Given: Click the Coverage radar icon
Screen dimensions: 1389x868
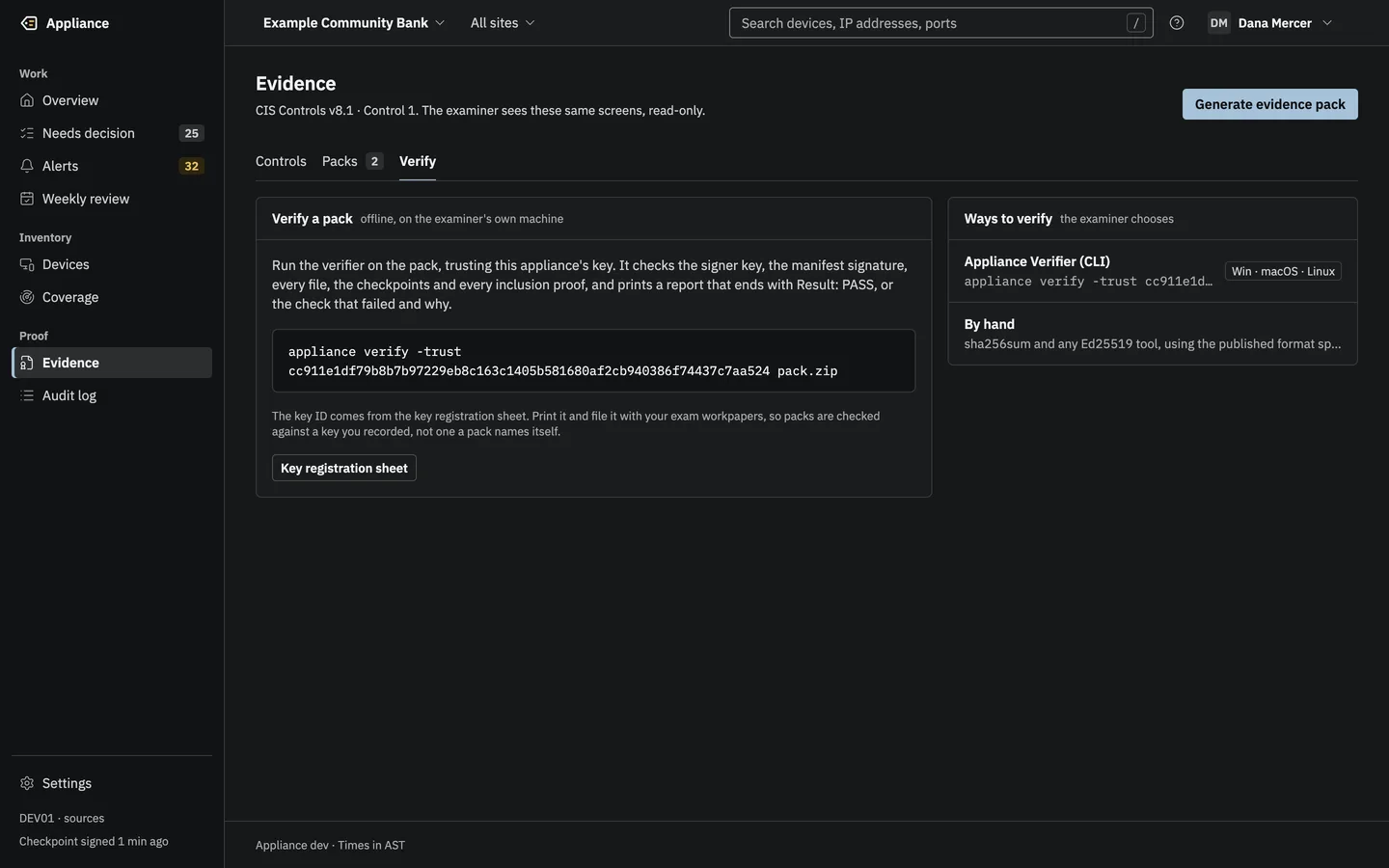Looking at the screenshot, I should pos(27,297).
